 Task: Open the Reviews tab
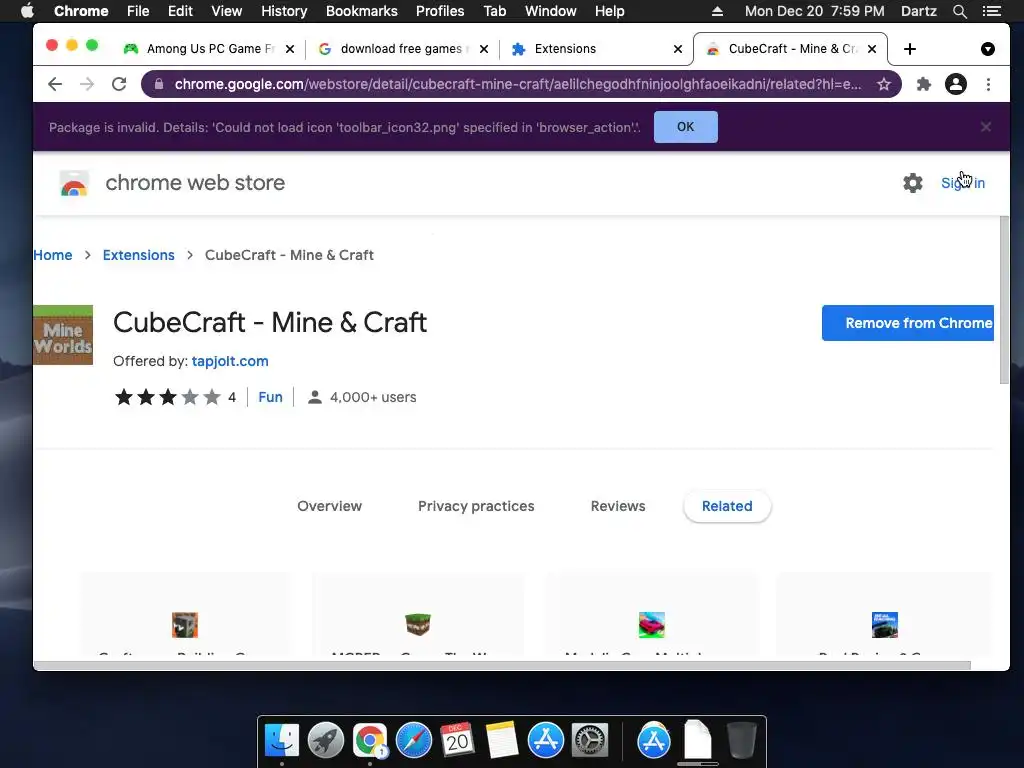click(618, 506)
